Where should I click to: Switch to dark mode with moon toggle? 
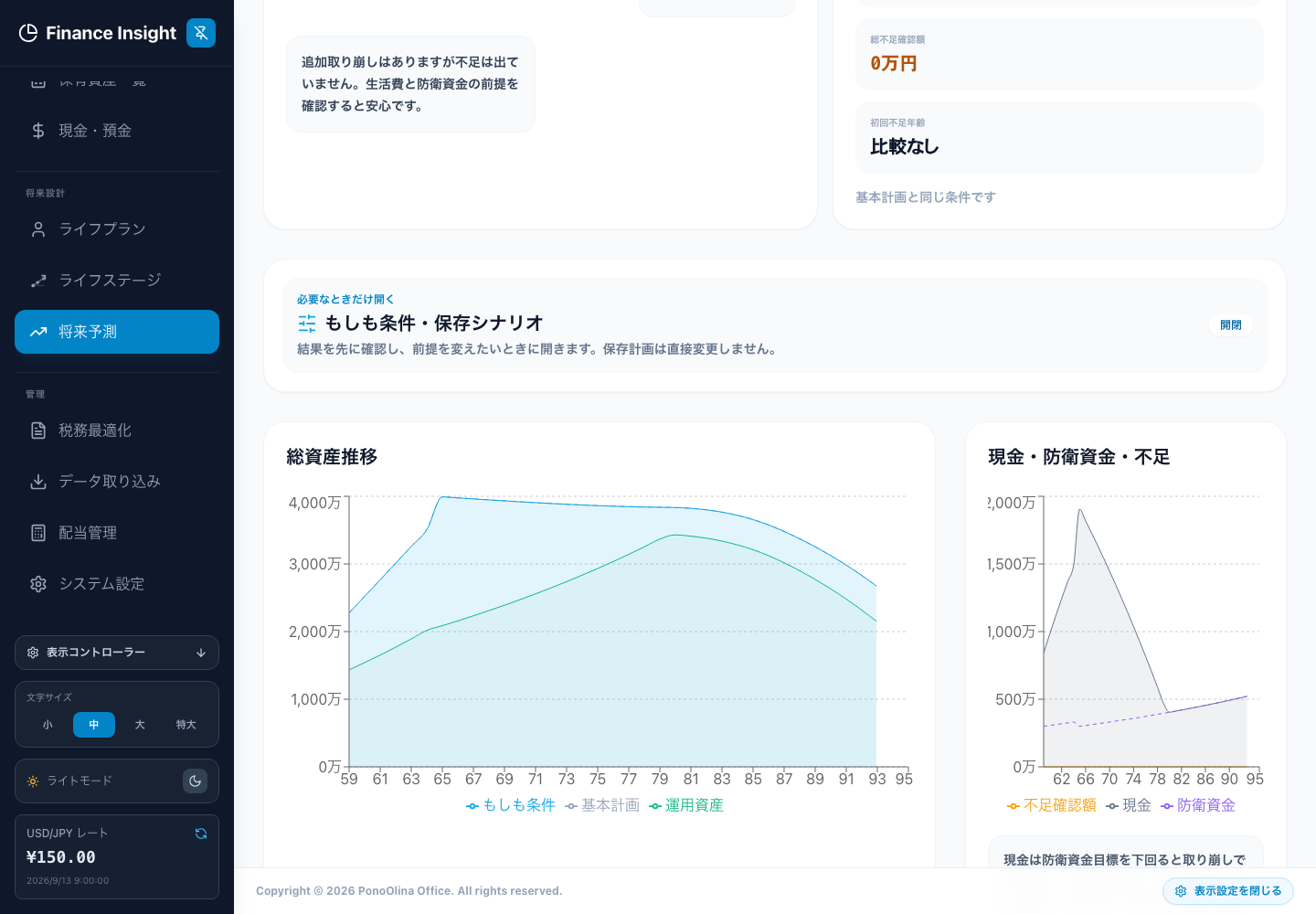(x=195, y=781)
